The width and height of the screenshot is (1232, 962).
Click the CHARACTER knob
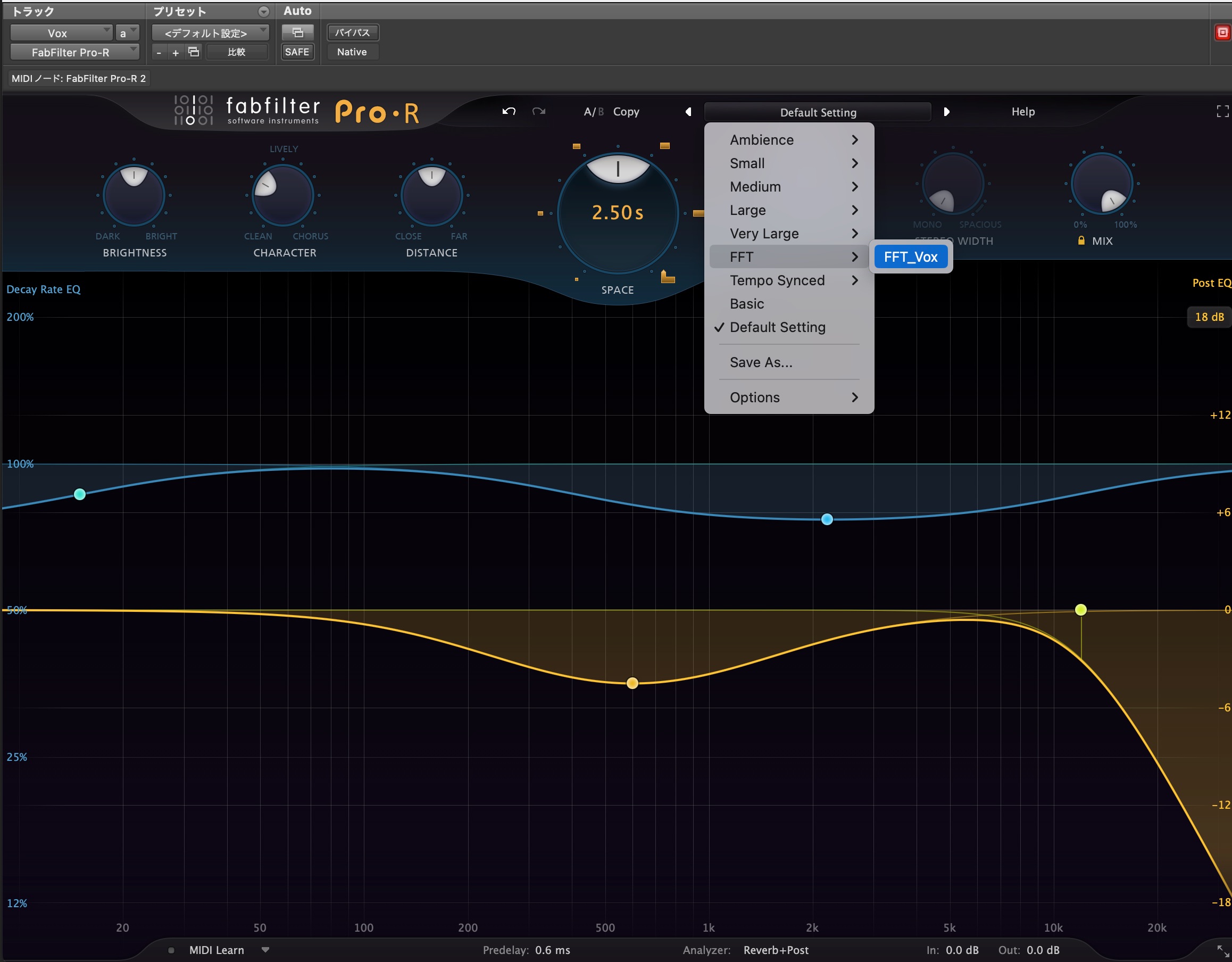click(282, 195)
